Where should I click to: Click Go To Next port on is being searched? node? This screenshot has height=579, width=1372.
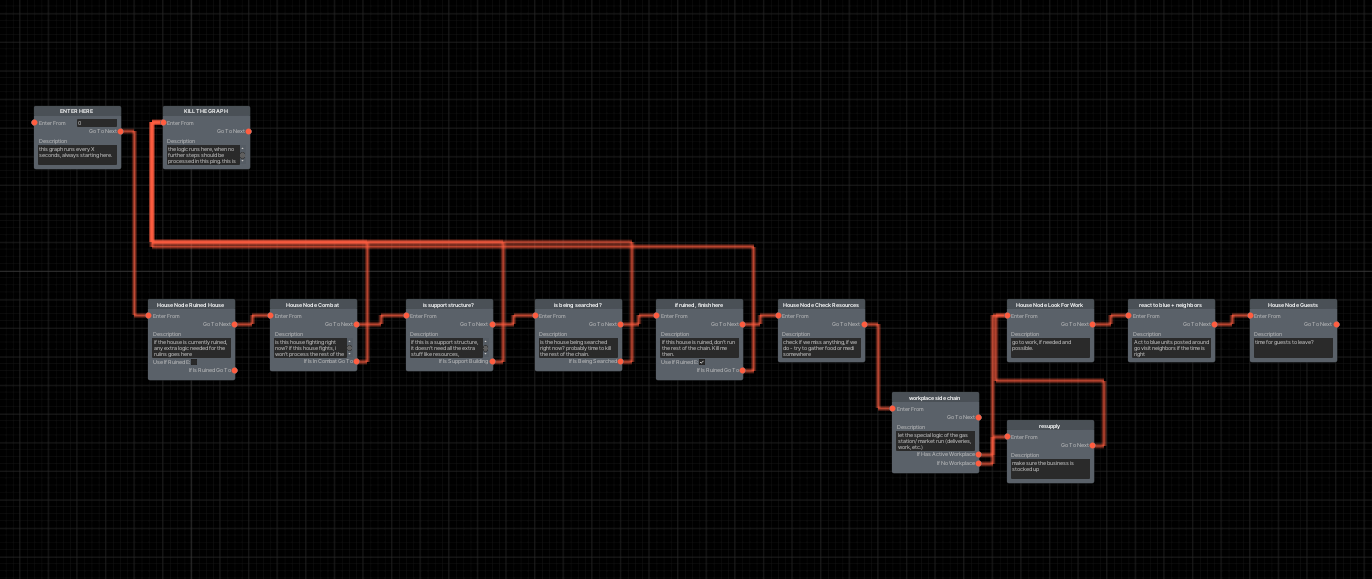(x=621, y=324)
